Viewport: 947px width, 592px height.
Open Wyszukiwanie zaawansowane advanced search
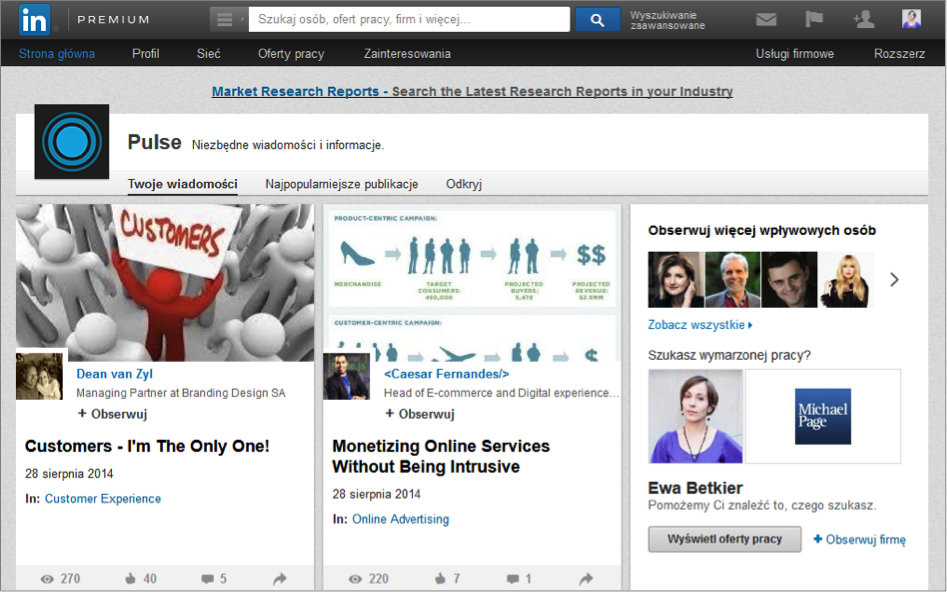667,20
